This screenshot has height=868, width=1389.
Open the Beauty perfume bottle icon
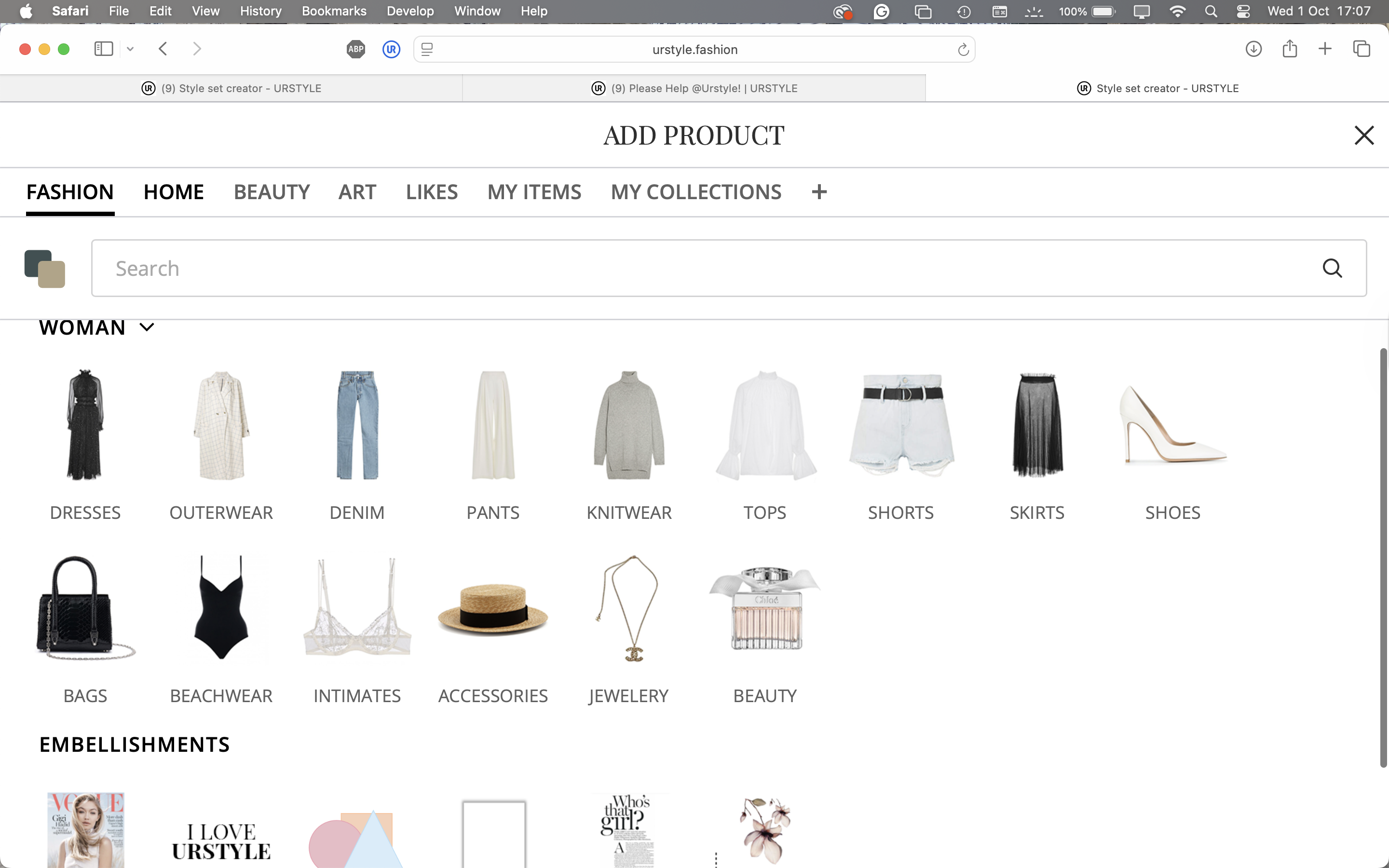[765, 609]
